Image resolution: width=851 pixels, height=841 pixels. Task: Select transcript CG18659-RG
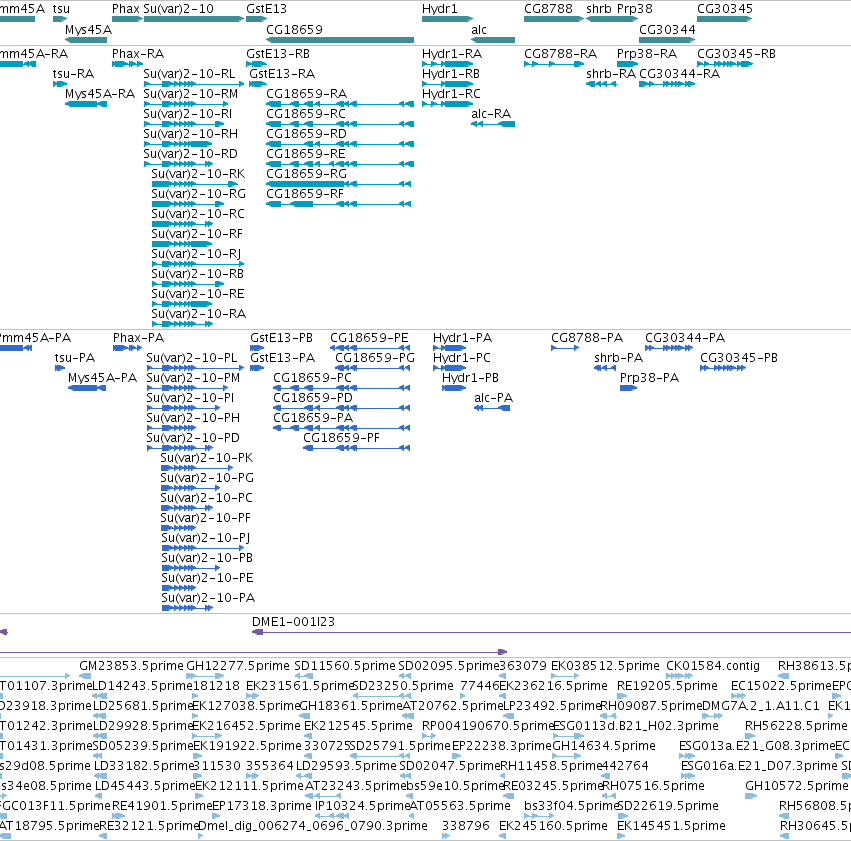pos(307,174)
